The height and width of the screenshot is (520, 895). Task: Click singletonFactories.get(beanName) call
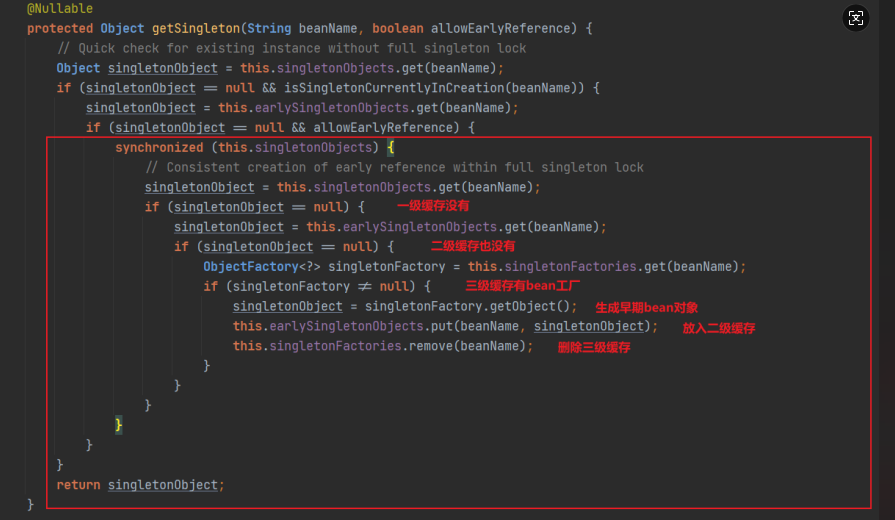(x=622, y=267)
